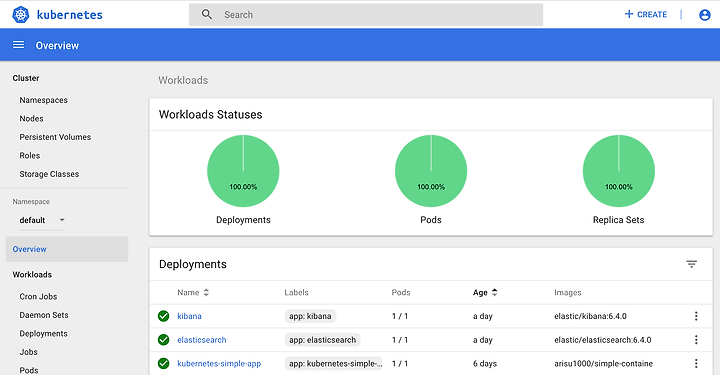Open actions menu for kibana row
Screen dimensions: 720x375
point(696,316)
